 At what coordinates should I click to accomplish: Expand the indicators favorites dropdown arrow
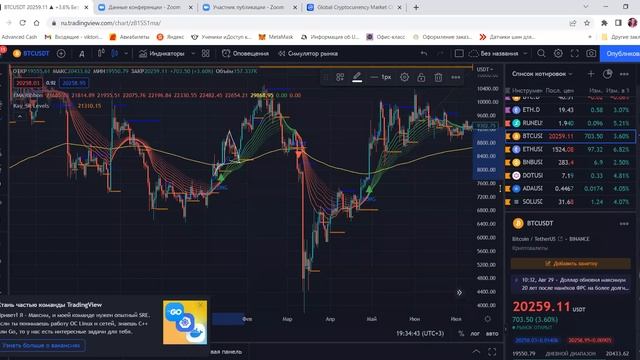point(193,53)
